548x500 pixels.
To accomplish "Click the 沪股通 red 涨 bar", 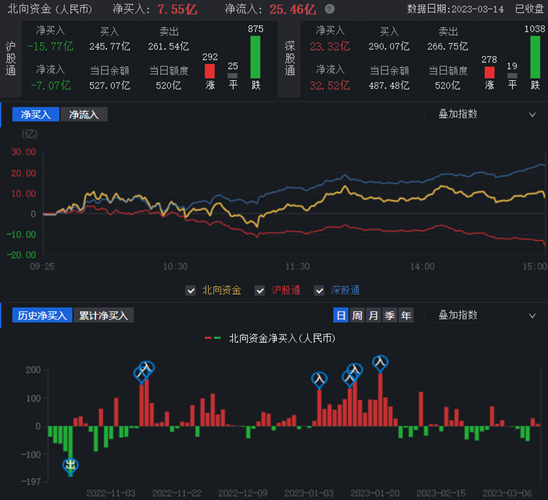I will pyautogui.click(x=210, y=71).
